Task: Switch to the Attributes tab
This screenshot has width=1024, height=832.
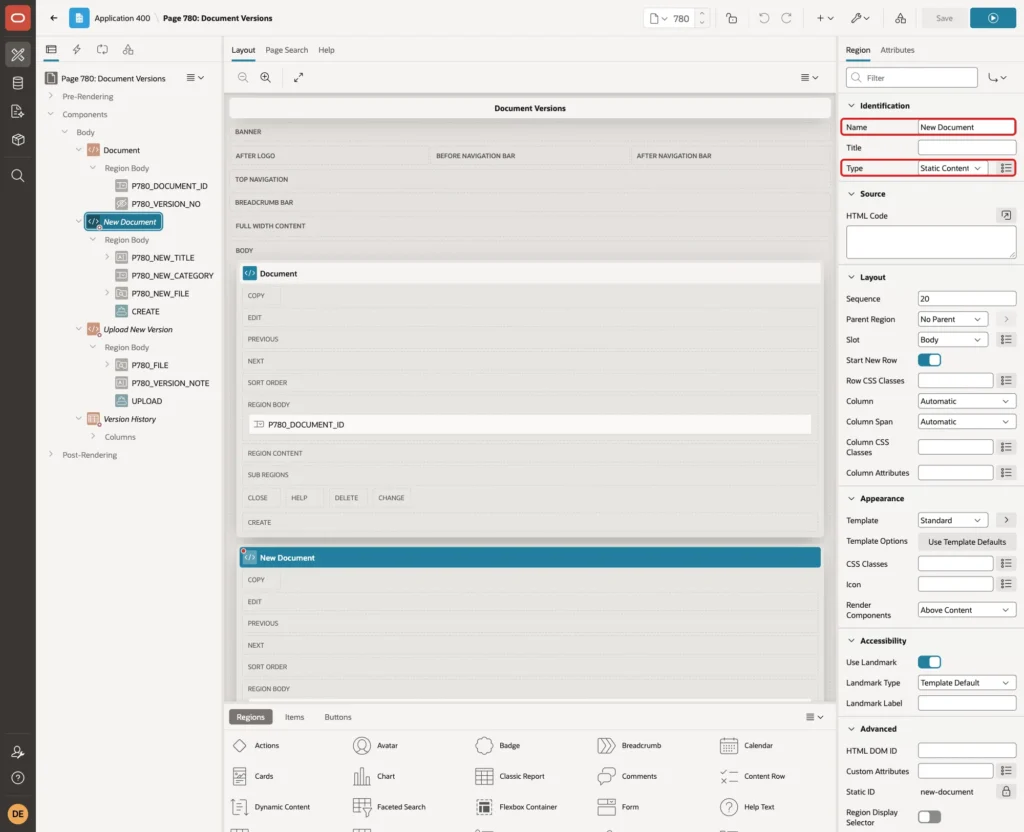Action: click(897, 50)
